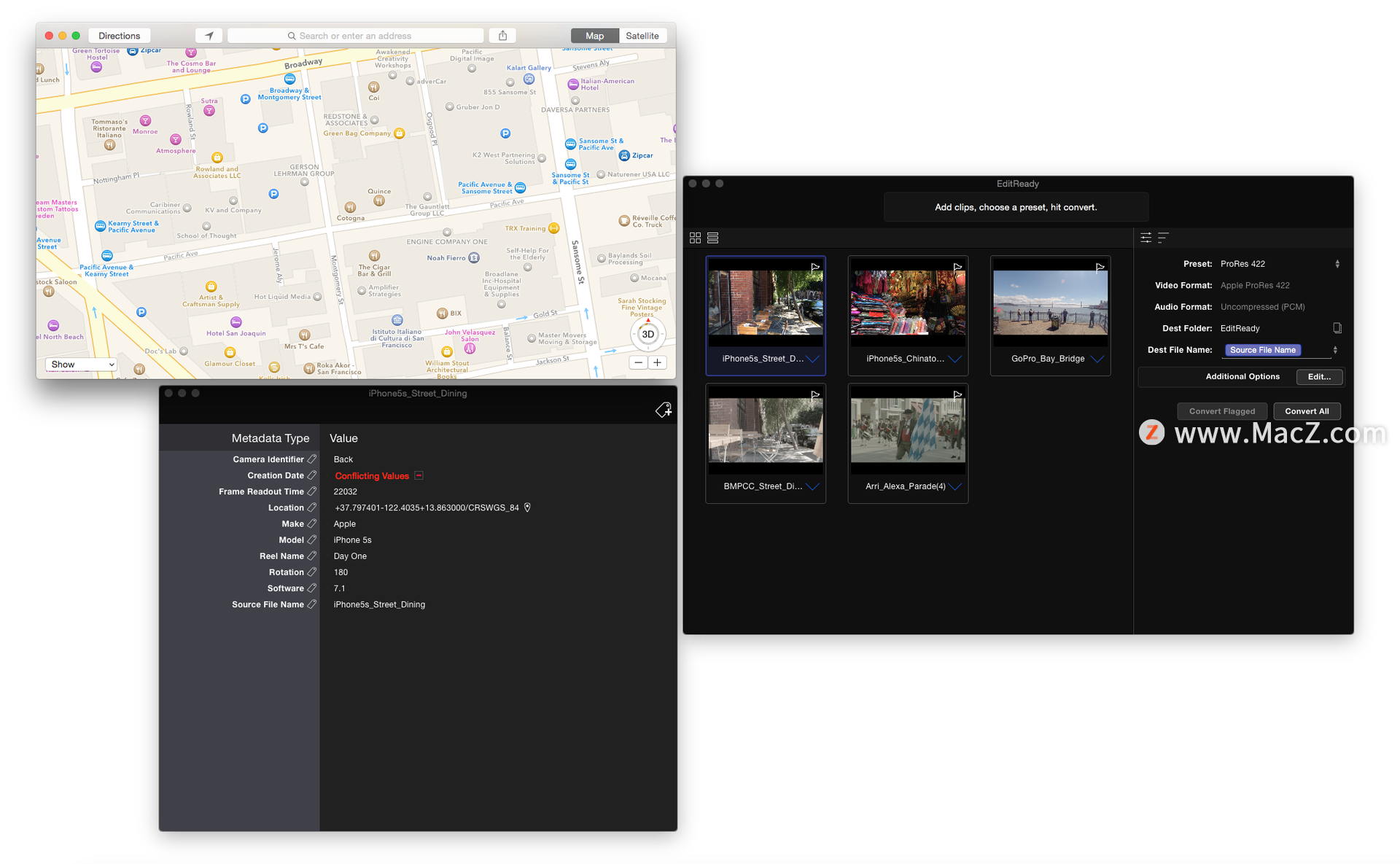Select the Map view tab
The image size is (1400, 864).
(595, 36)
